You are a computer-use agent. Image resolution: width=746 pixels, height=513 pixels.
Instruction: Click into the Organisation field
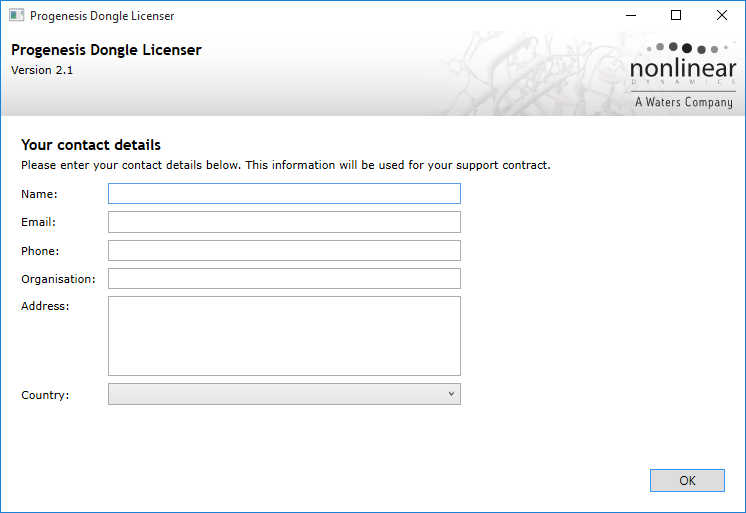(284, 279)
